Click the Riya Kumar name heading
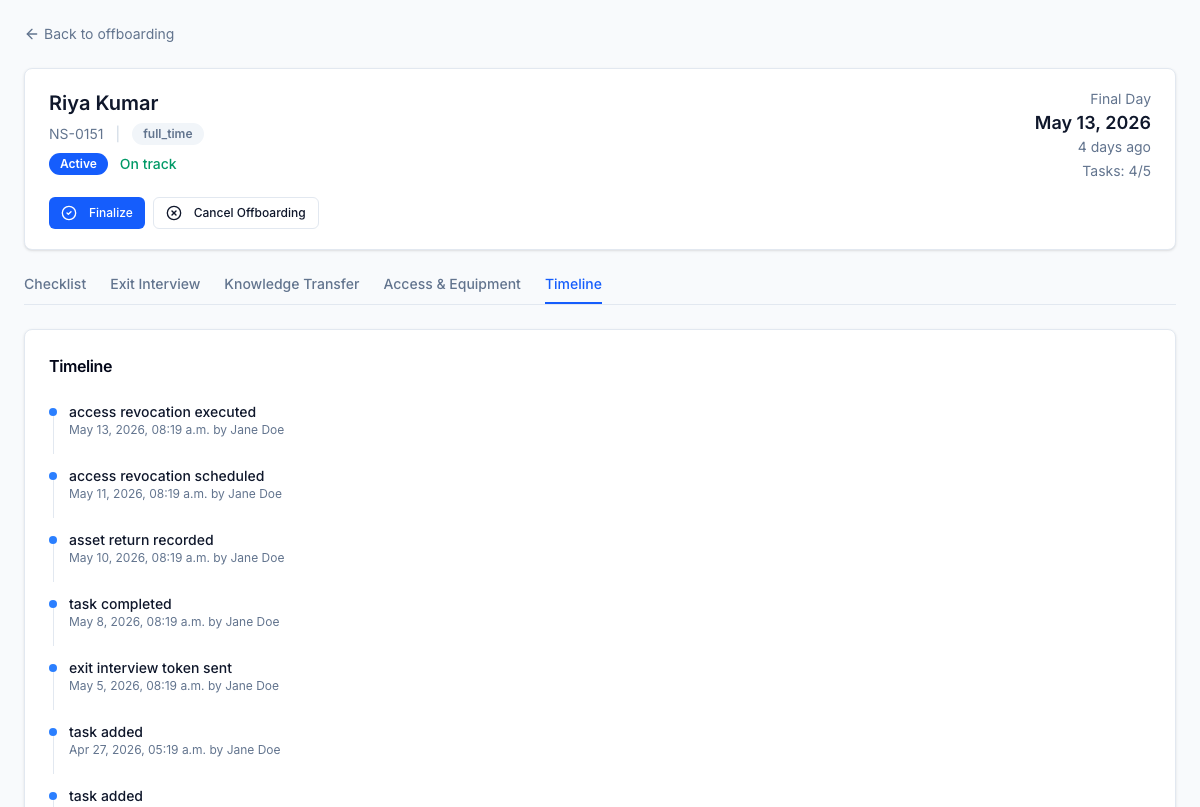This screenshot has width=1200, height=807. 104,103
